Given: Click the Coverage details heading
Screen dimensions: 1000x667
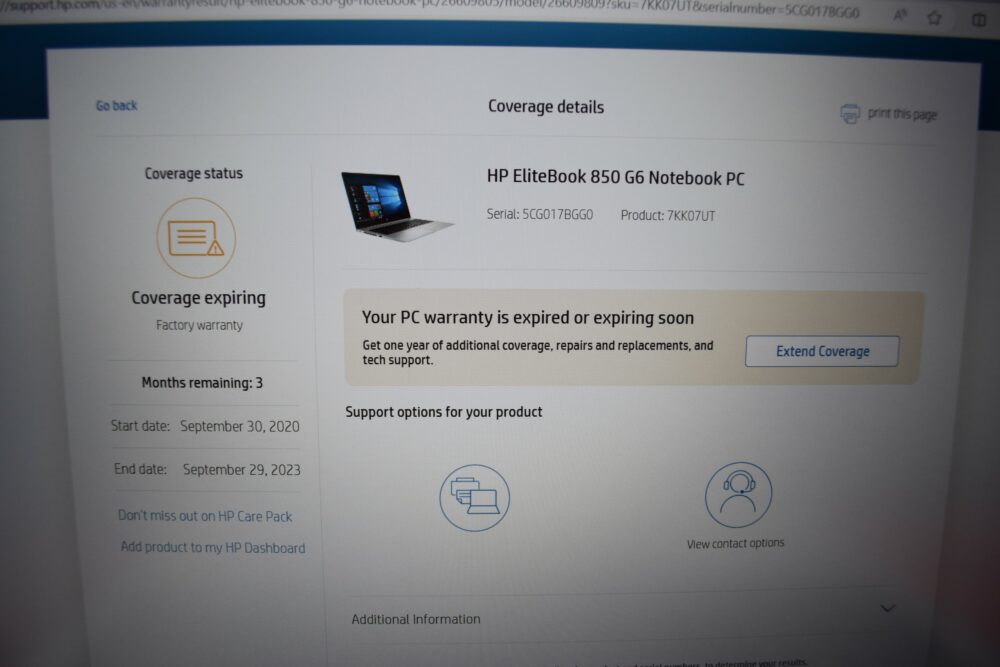Looking at the screenshot, I should [546, 106].
